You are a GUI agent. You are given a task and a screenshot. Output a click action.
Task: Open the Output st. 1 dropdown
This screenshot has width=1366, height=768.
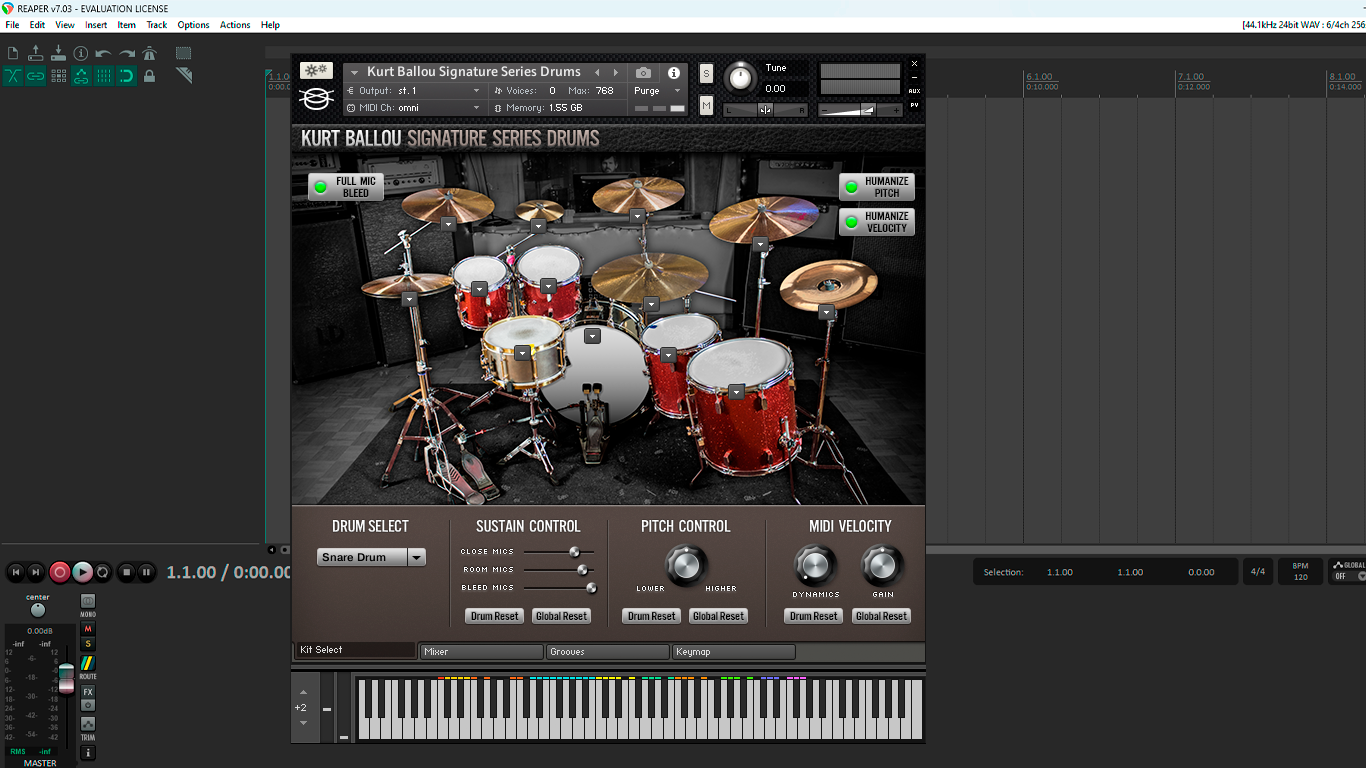pyautogui.click(x=414, y=90)
